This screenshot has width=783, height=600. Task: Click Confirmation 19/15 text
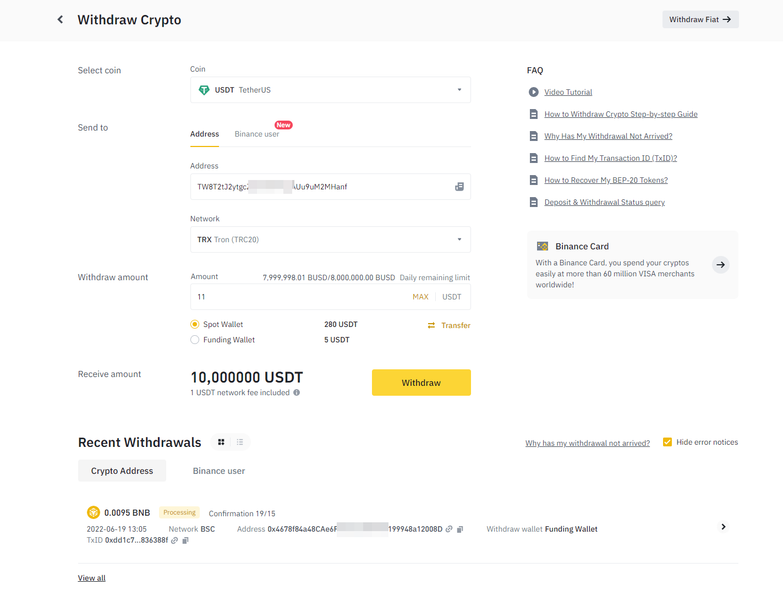tap(242, 513)
